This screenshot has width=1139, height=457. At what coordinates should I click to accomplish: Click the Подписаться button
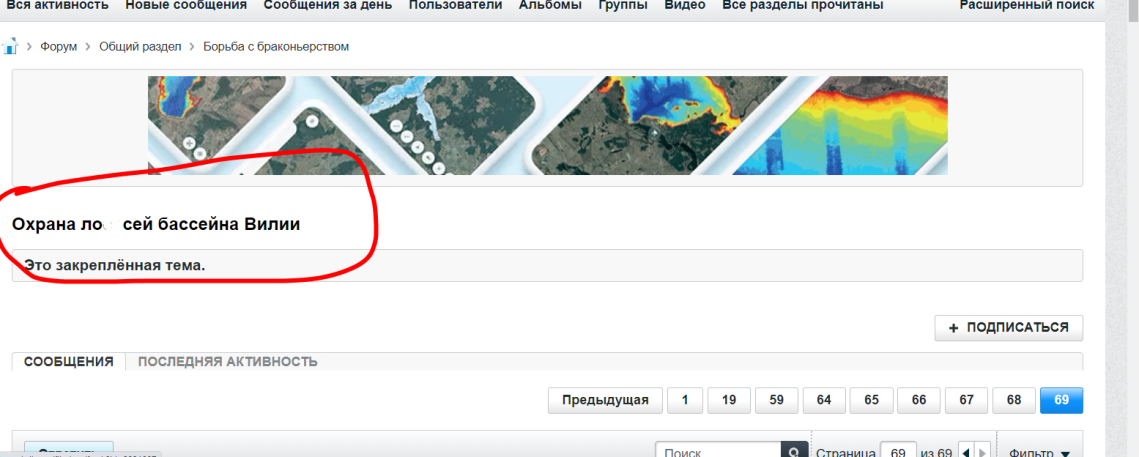(1008, 328)
